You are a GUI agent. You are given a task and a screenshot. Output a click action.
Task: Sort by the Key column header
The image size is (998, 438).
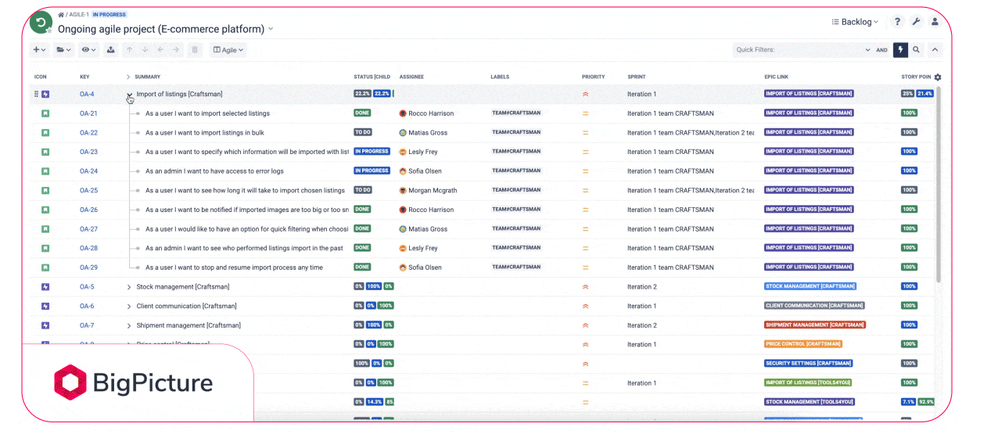85,77
